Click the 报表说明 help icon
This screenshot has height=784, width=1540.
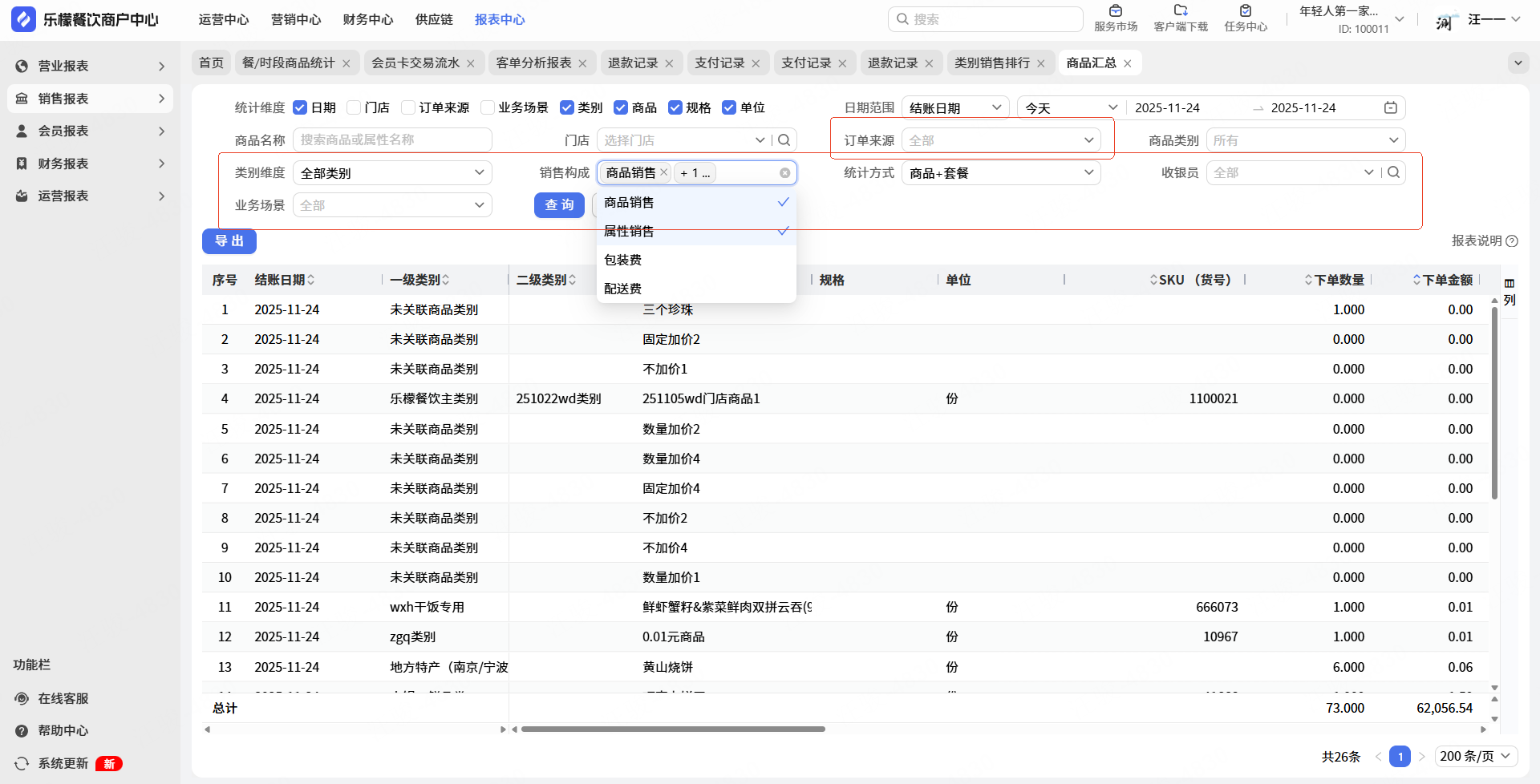click(x=1512, y=241)
